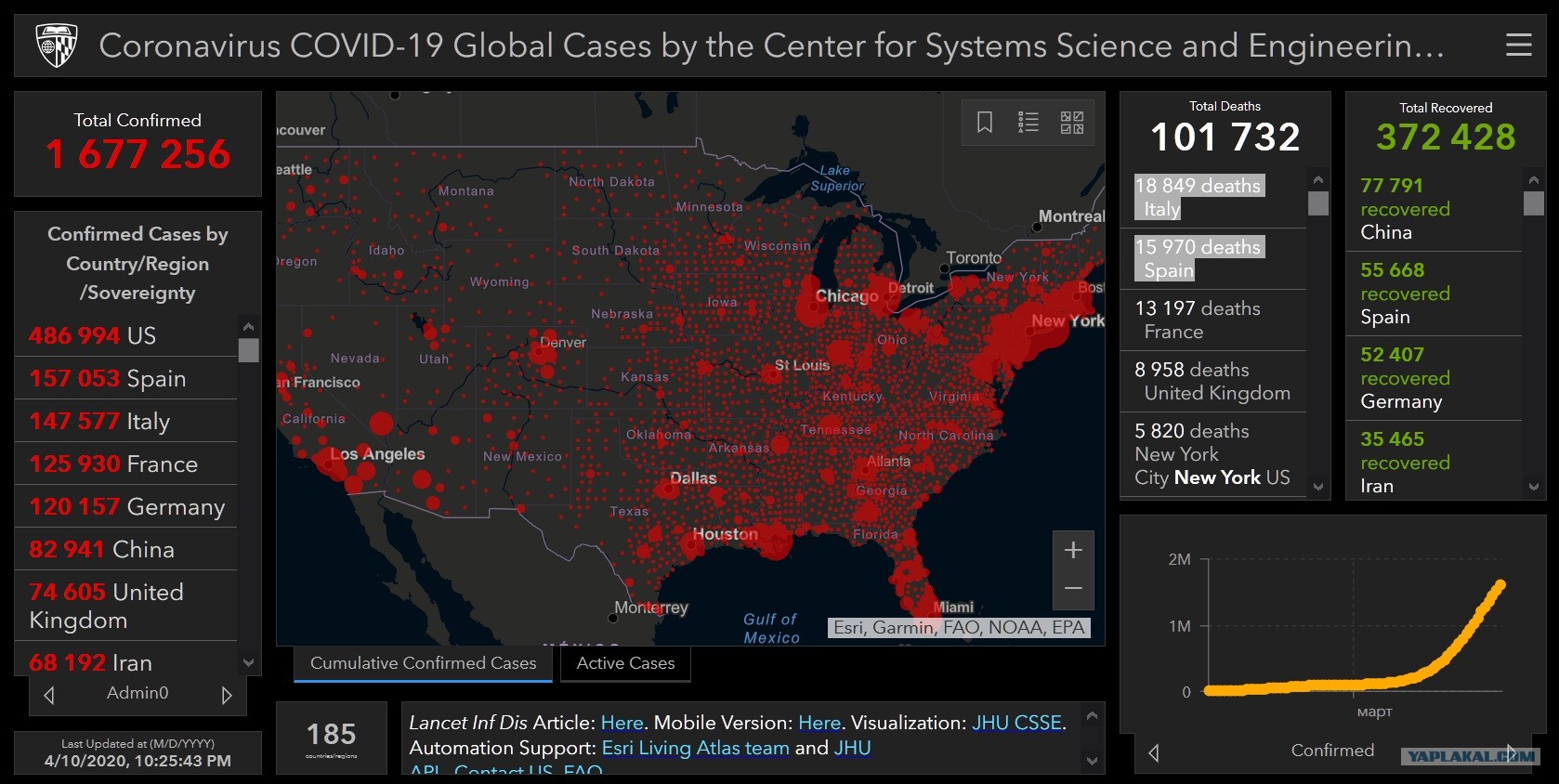Open Esri Living Atlas team link

[696, 748]
